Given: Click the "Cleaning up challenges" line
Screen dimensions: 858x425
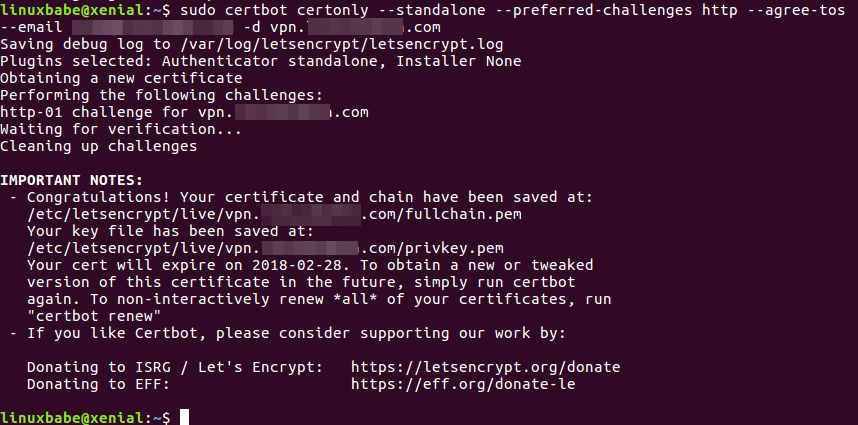Looking at the screenshot, I should [x=98, y=146].
